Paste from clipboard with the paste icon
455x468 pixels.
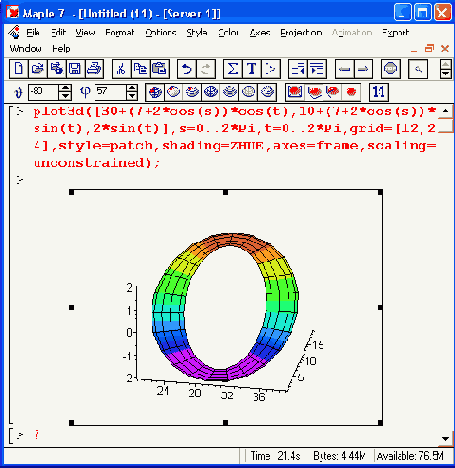point(160,69)
